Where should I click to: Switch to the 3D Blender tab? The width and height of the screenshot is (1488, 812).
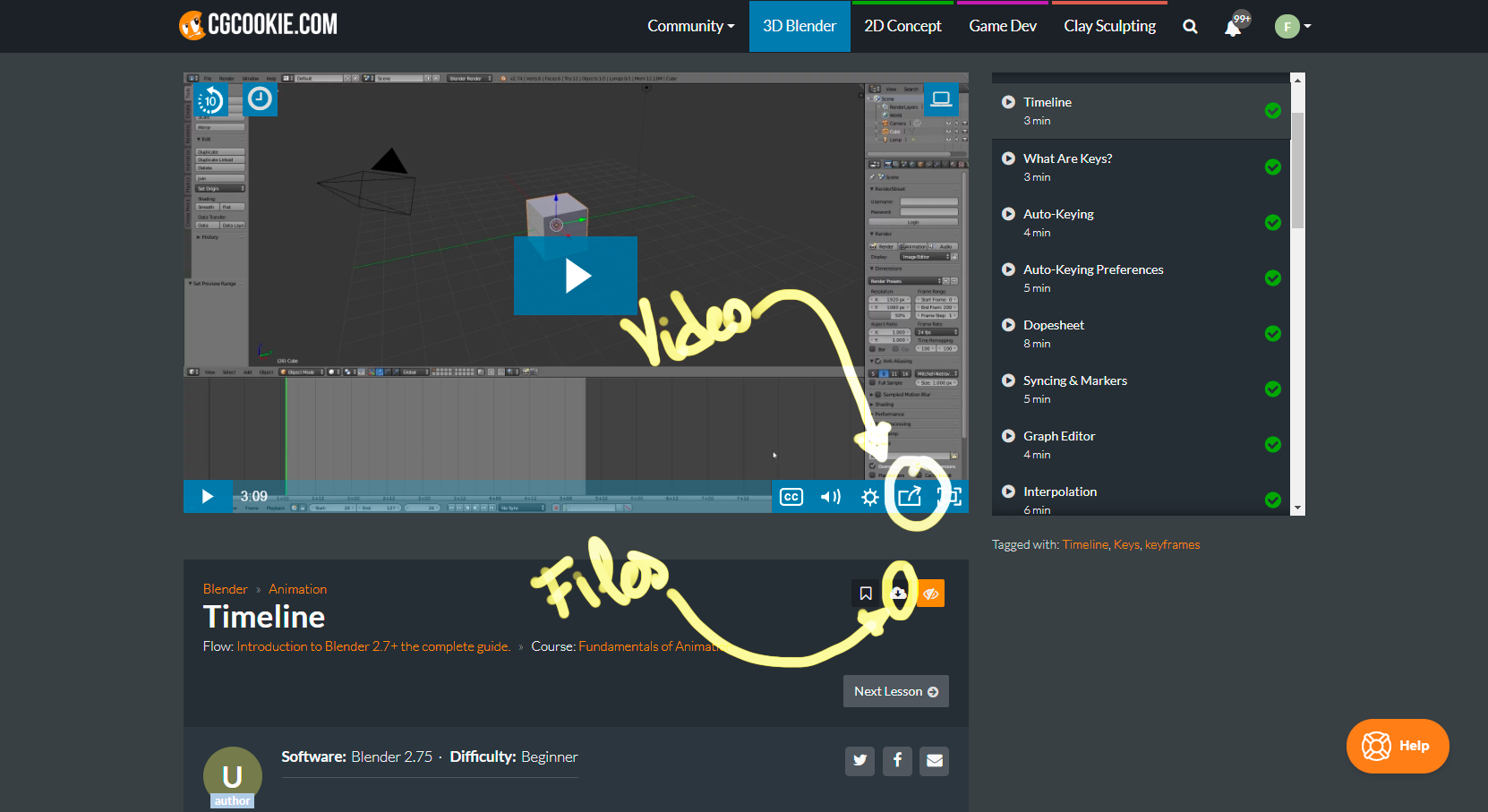pyautogui.click(x=800, y=27)
